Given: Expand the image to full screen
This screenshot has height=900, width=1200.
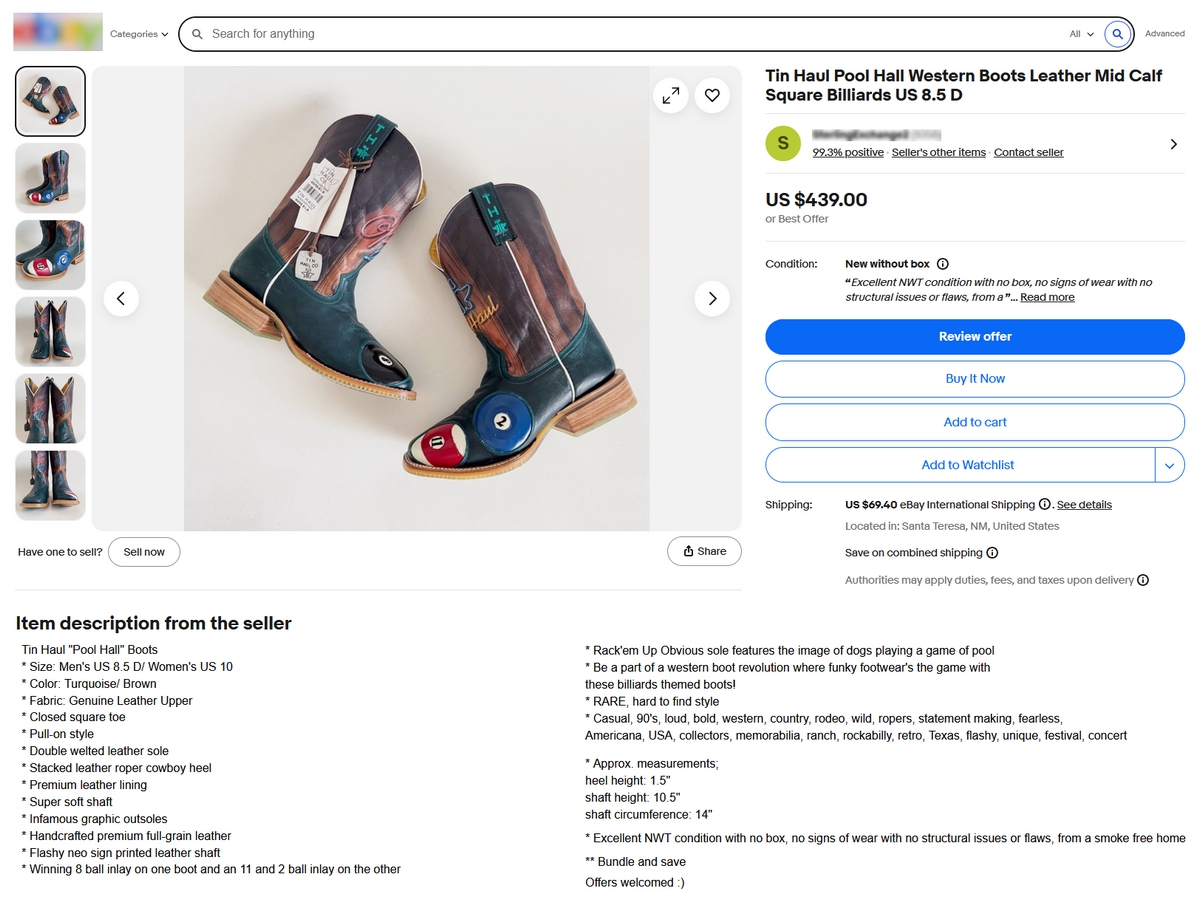Looking at the screenshot, I should [x=670, y=95].
